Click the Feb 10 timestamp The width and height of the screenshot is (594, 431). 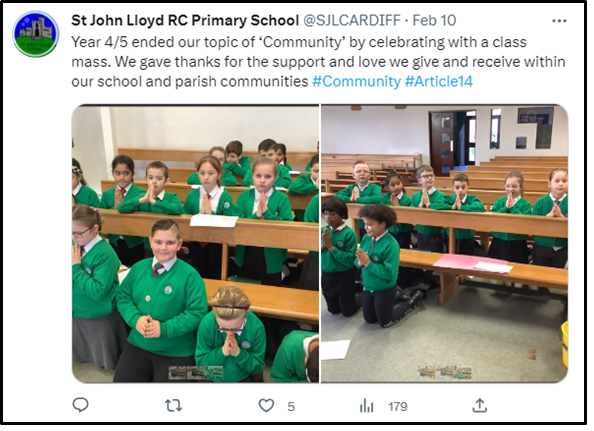coord(434,20)
